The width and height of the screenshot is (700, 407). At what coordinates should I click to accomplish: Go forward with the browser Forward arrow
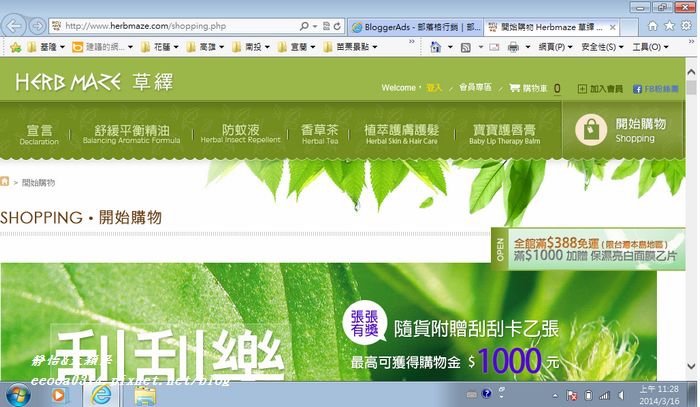pos(38,26)
